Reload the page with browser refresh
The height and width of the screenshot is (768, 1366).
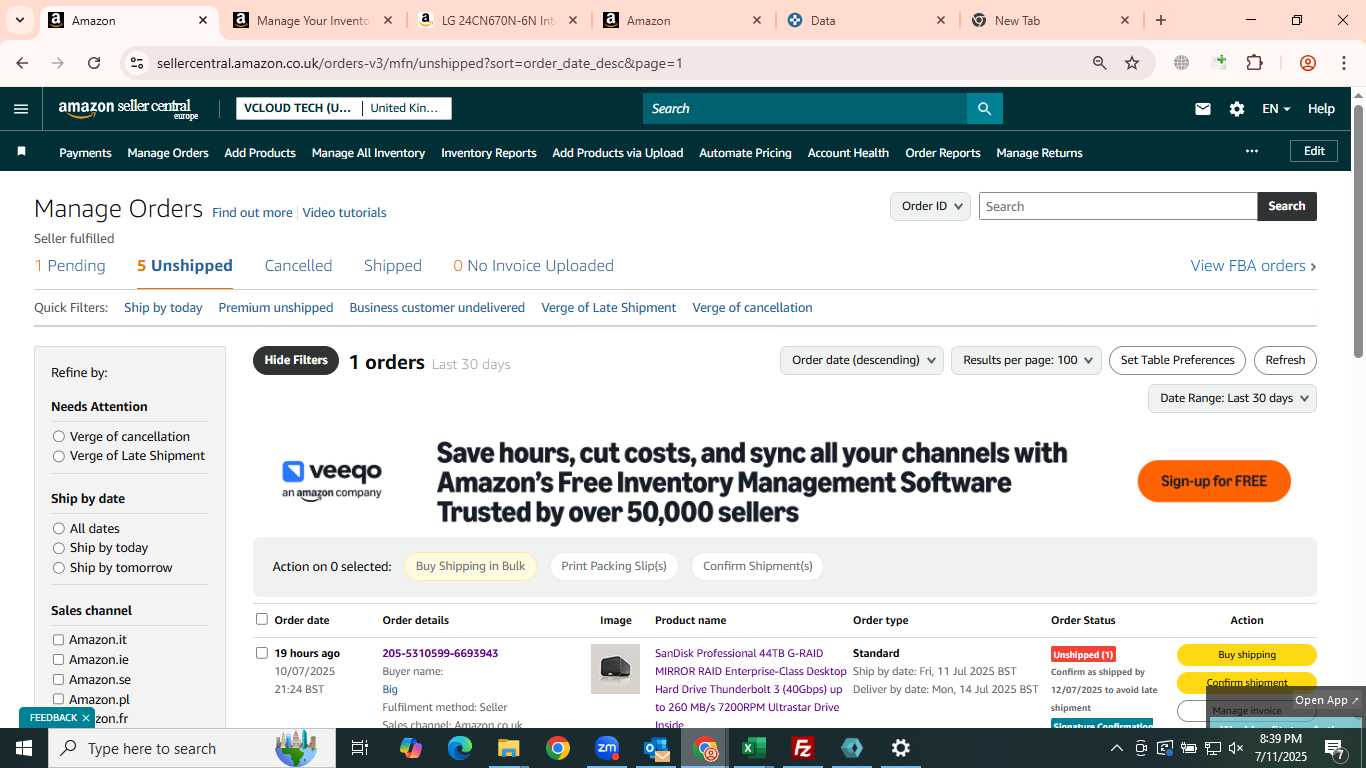(94, 63)
